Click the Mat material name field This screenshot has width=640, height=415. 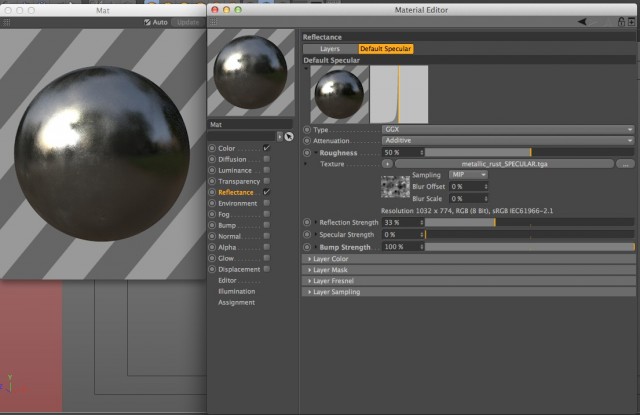tap(250, 124)
